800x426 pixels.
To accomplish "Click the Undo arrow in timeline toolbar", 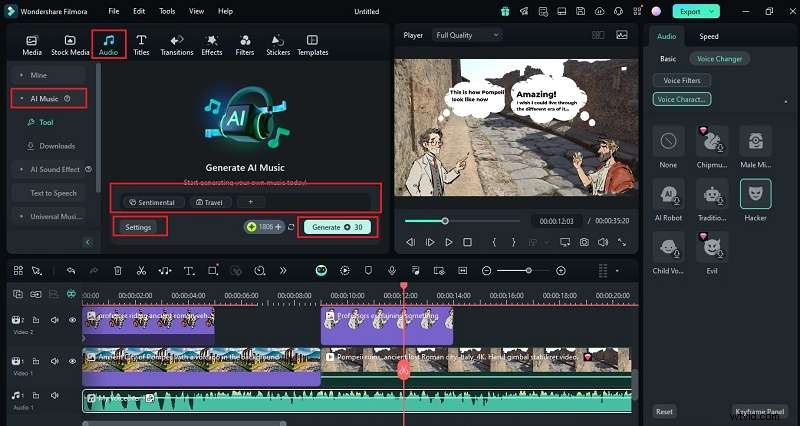I will click(71, 271).
